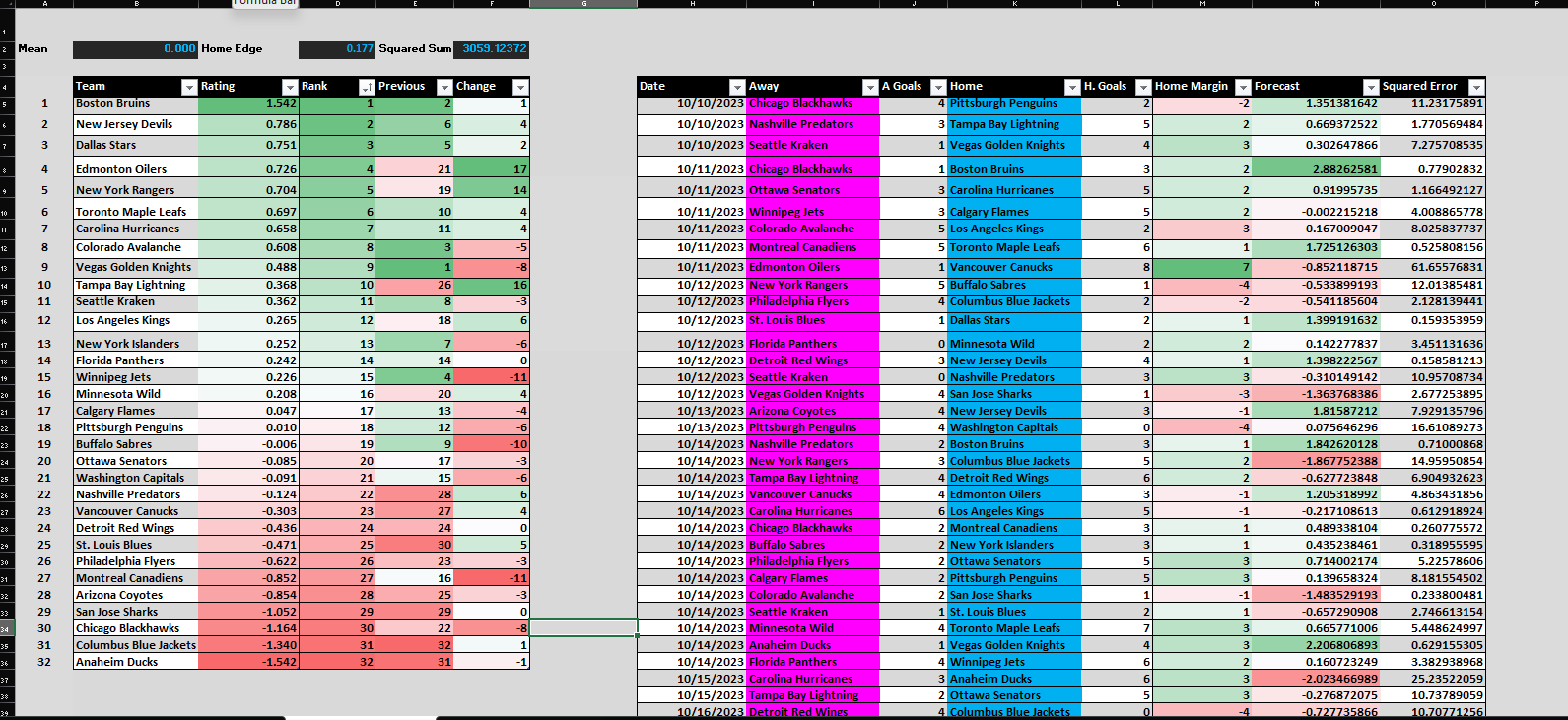Click Anaheim Ducks in the Away column
Viewport: 1568px width, 720px height.
813,645
